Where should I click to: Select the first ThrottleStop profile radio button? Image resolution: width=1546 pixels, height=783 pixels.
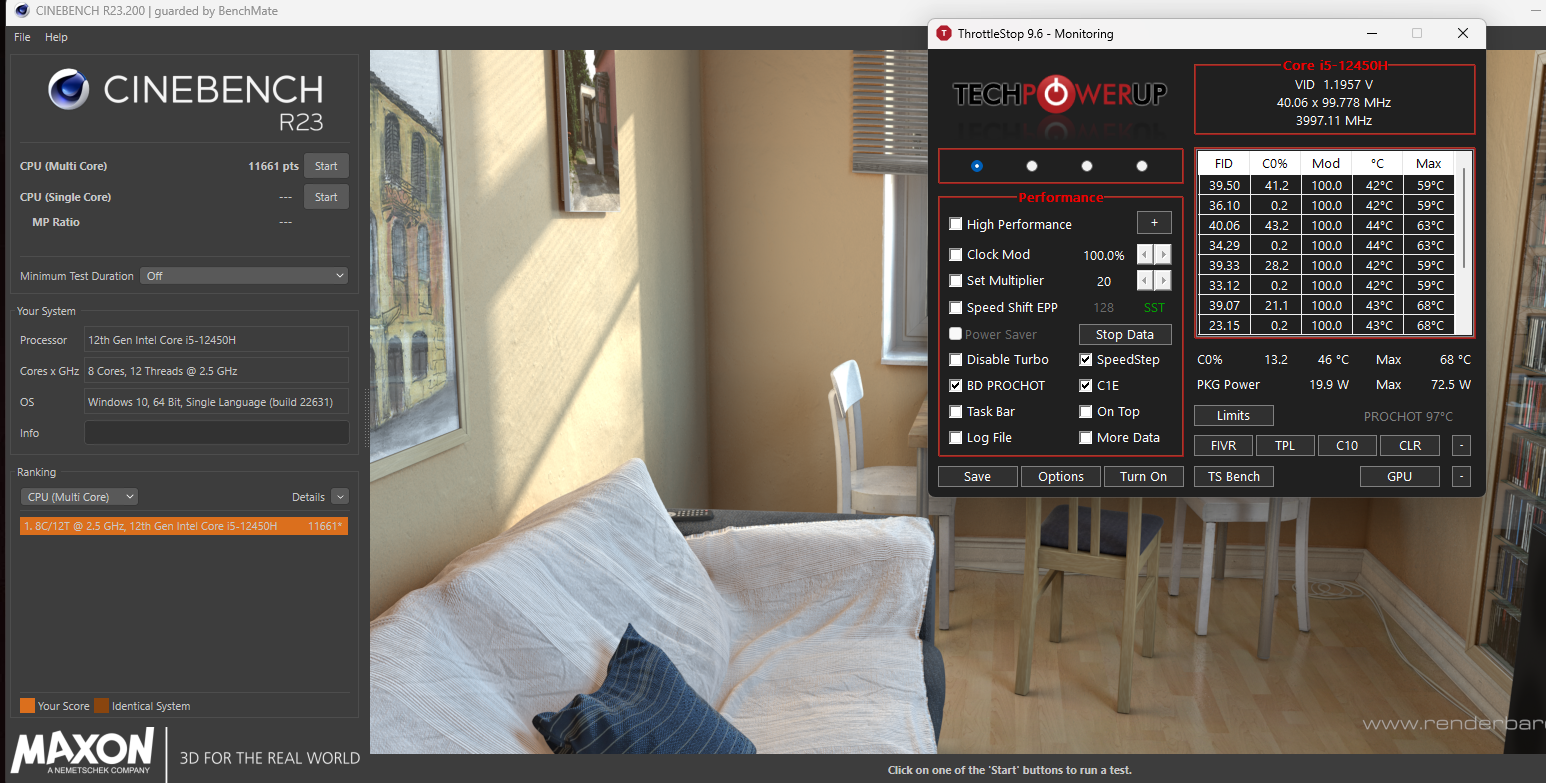coord(977,166)
